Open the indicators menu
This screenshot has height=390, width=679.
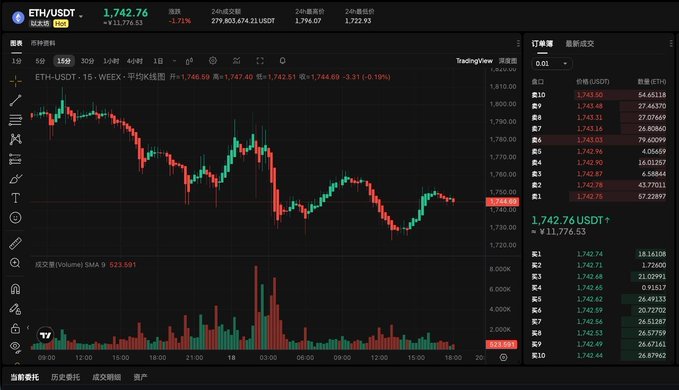[x=236, y=61]
